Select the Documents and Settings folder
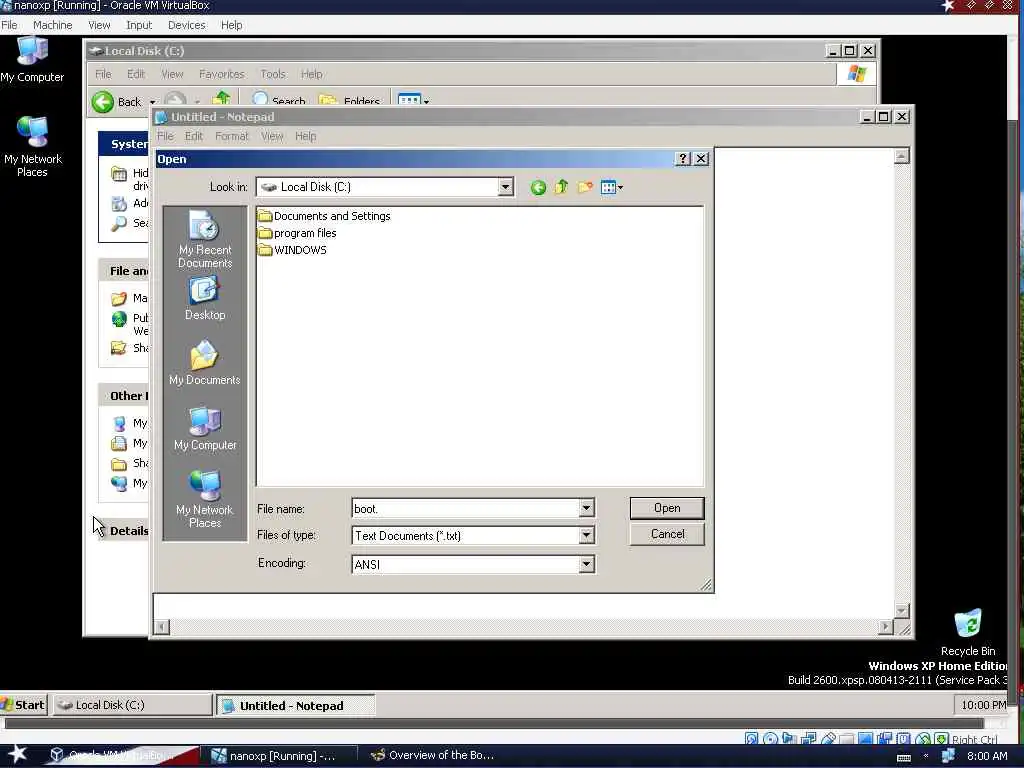Screen dimensions: 1024x768 (325, 216)
